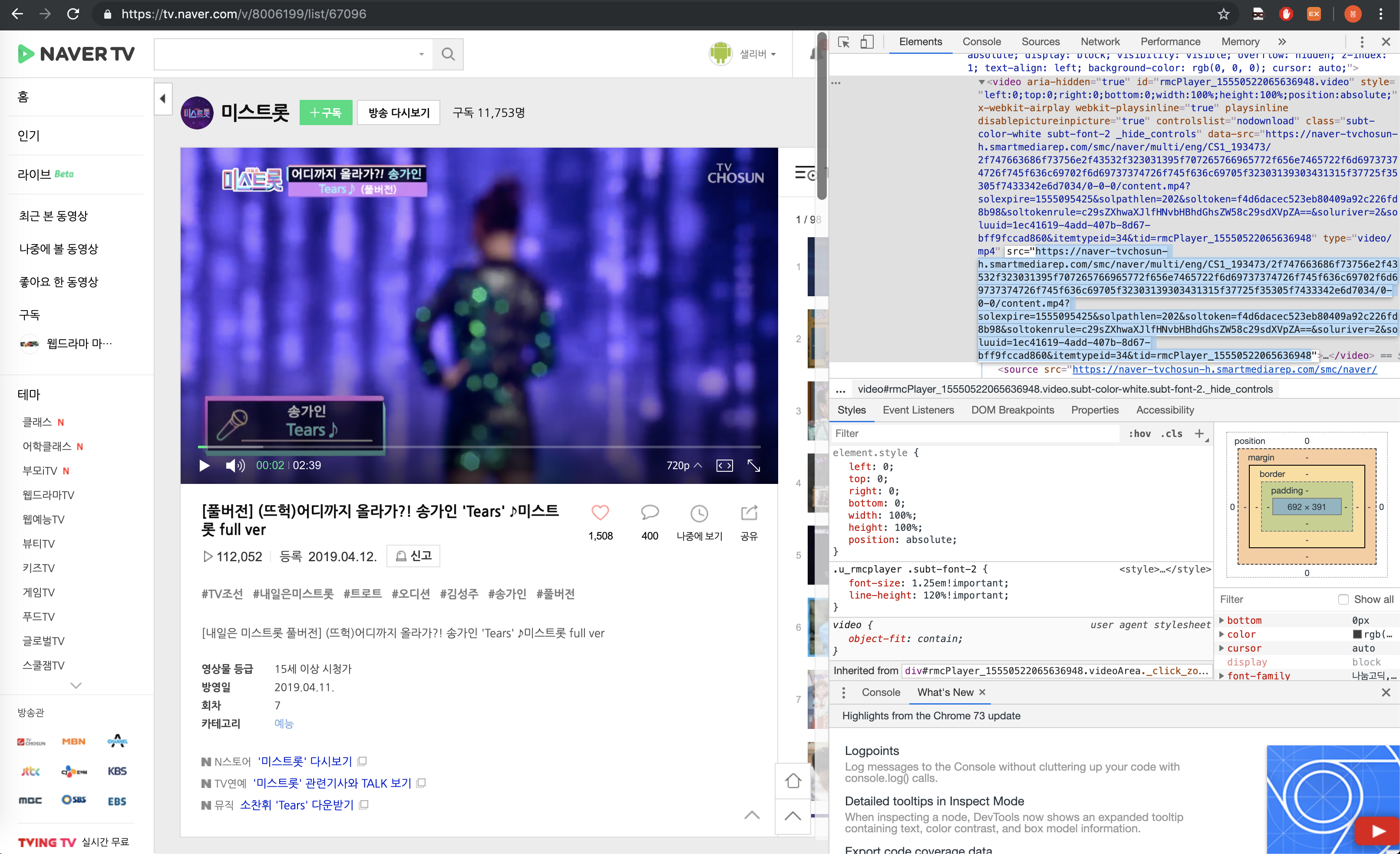Expand the bottom computed property
1400x854 pixels.
(x=1222, y=620)
